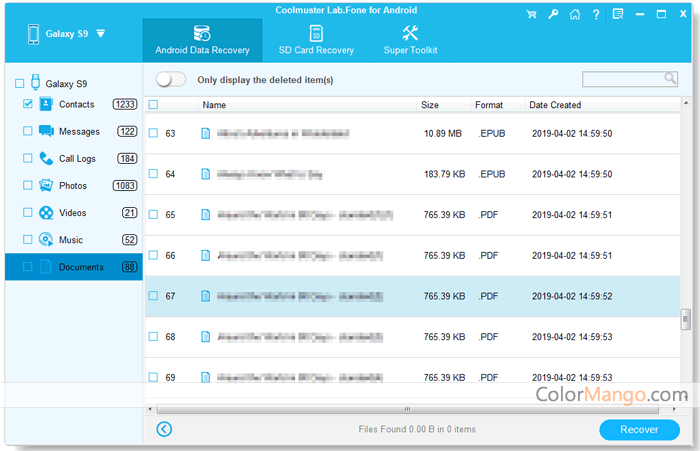Go to the home page icon

(574, 15)
